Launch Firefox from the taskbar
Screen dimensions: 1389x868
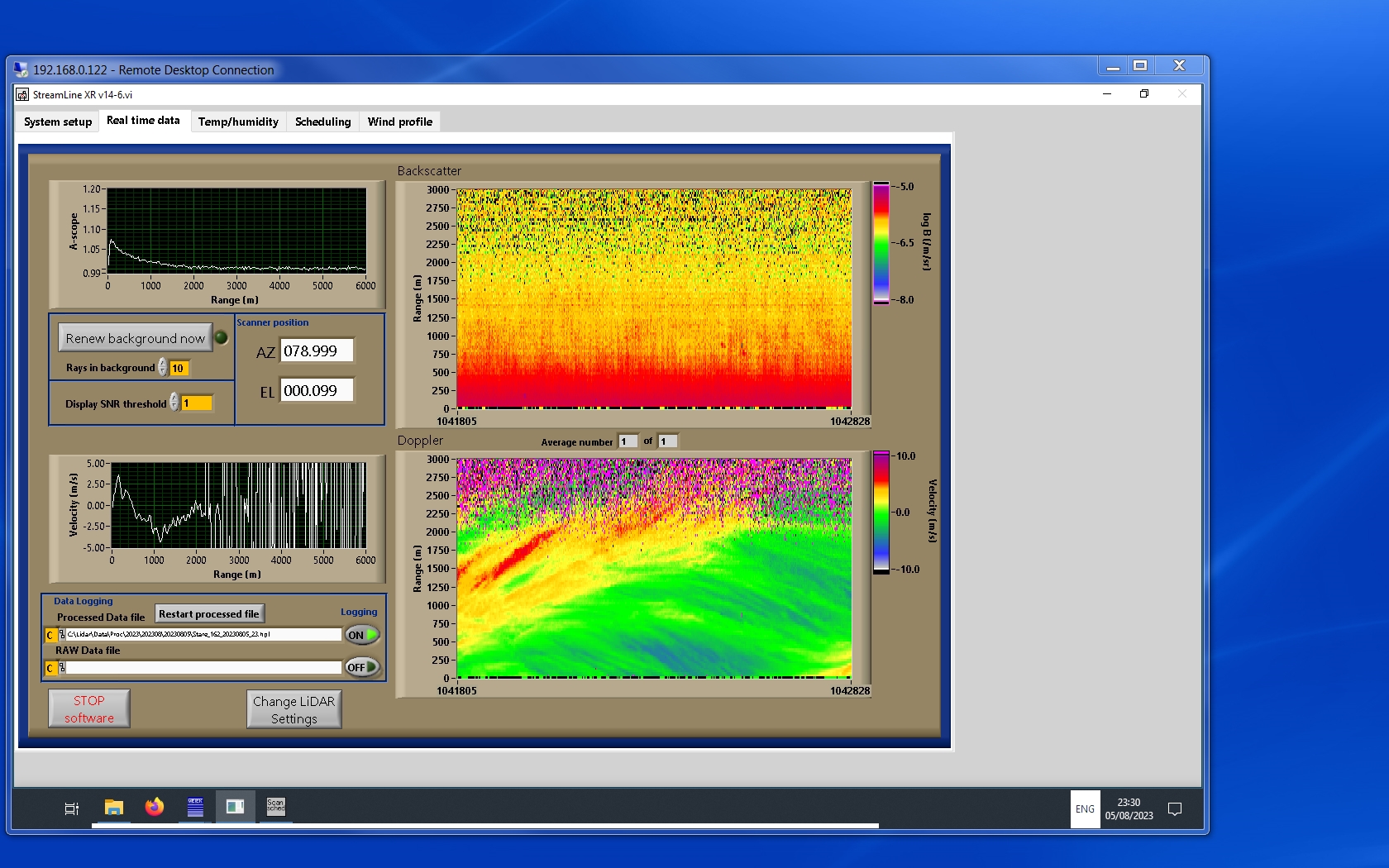(x=155, y=807)
